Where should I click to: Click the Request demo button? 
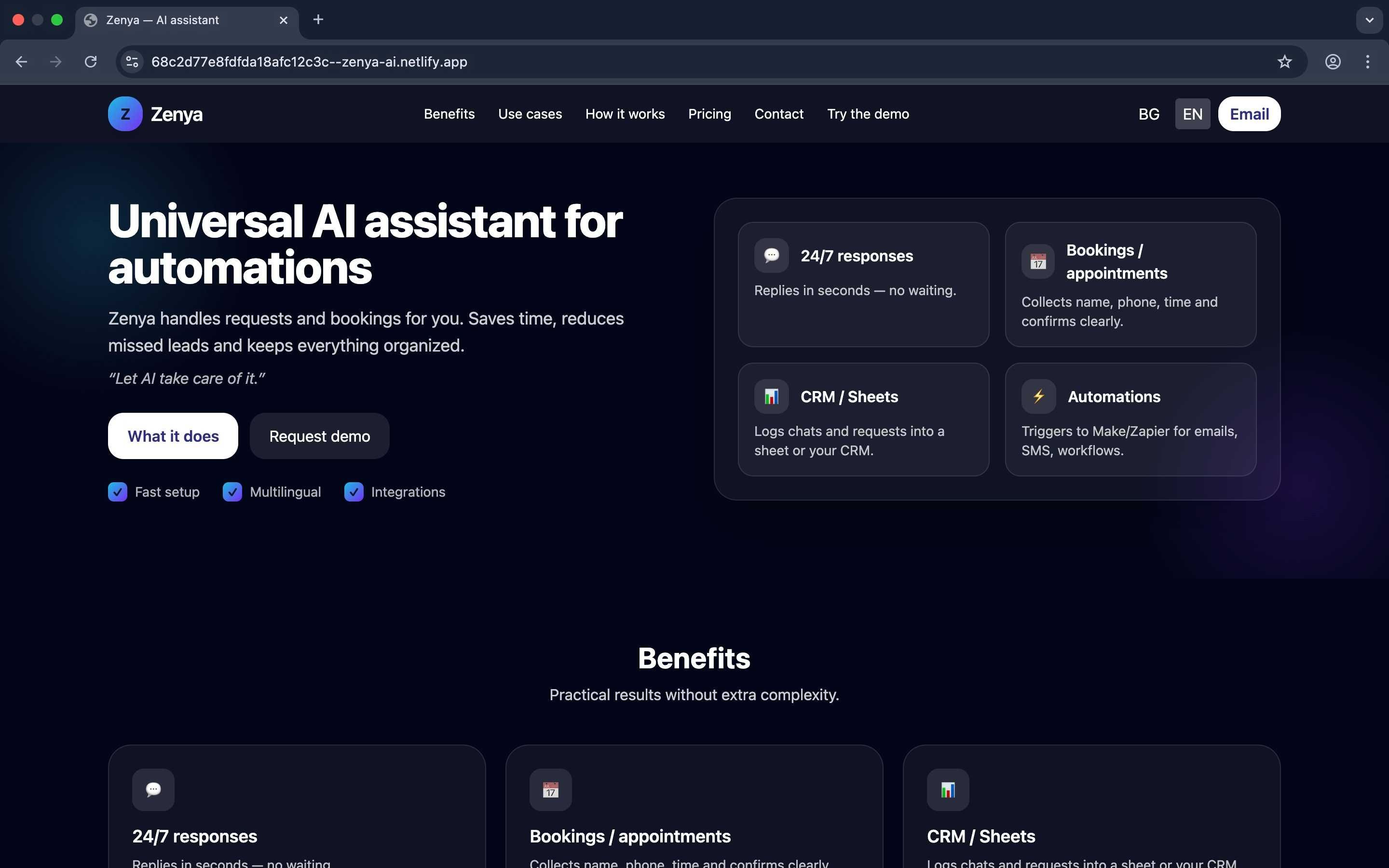pos(319,436)
